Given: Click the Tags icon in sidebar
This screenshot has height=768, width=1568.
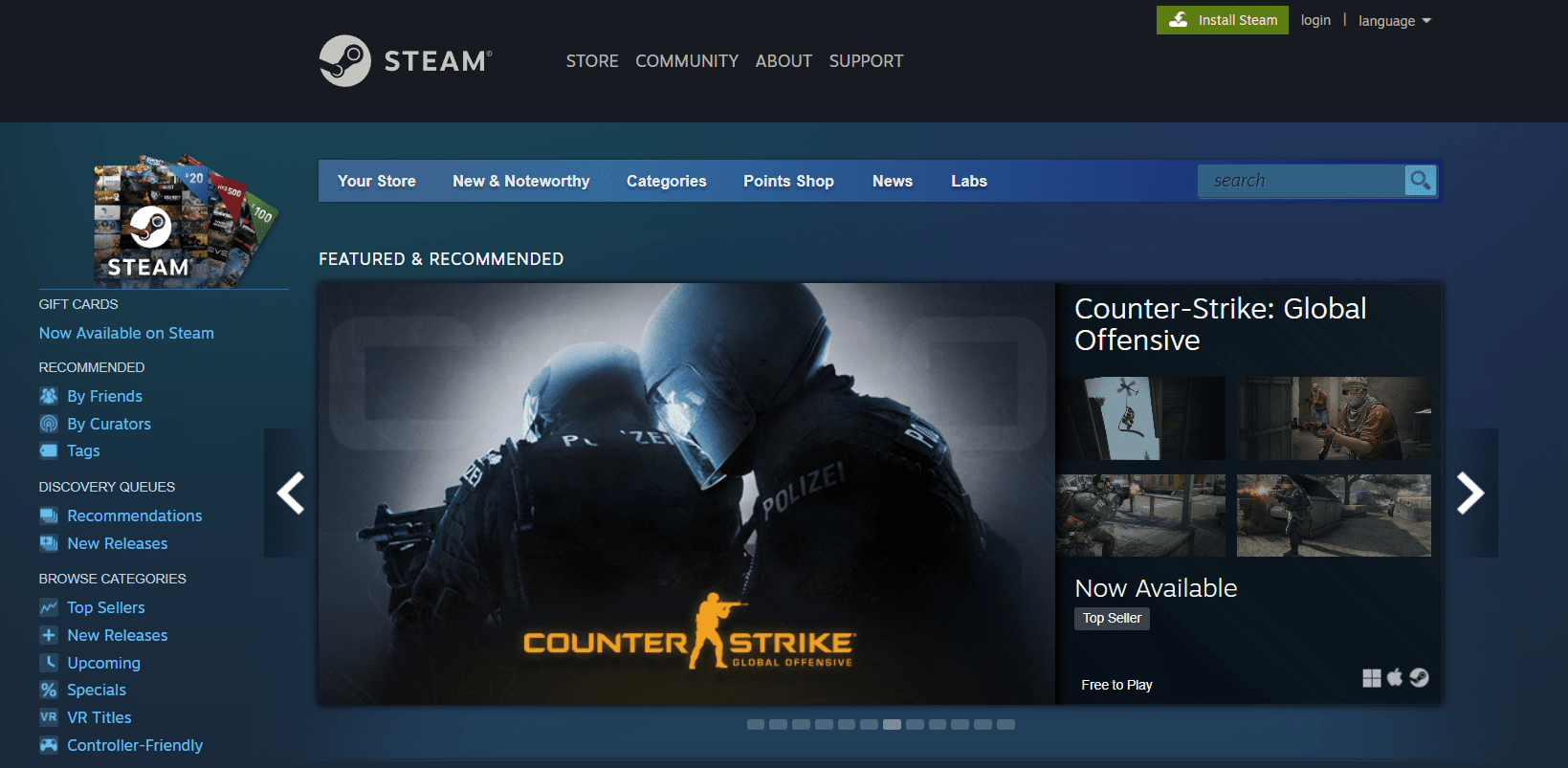Looking at the screenshot, I should 49,450.
